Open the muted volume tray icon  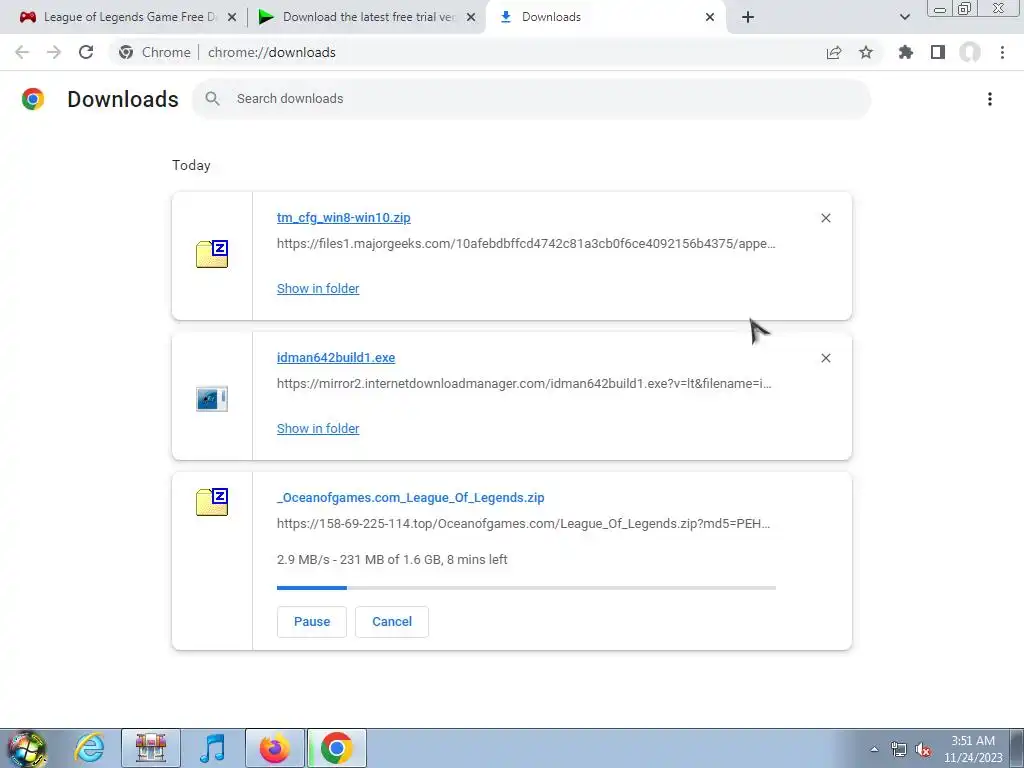923,749
